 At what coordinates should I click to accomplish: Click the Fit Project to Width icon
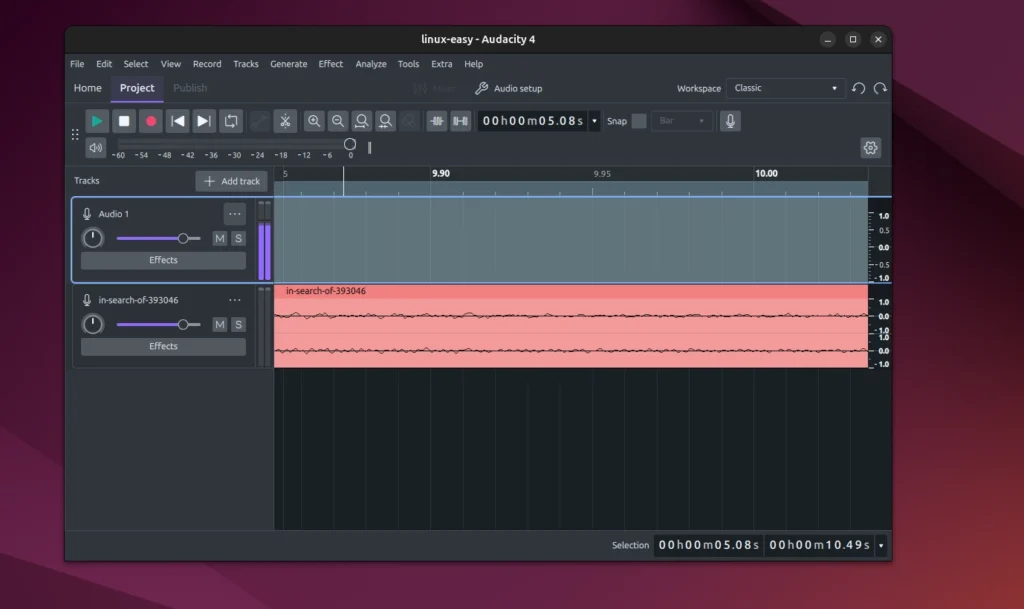pyautogui.click(x=387, y=121)
